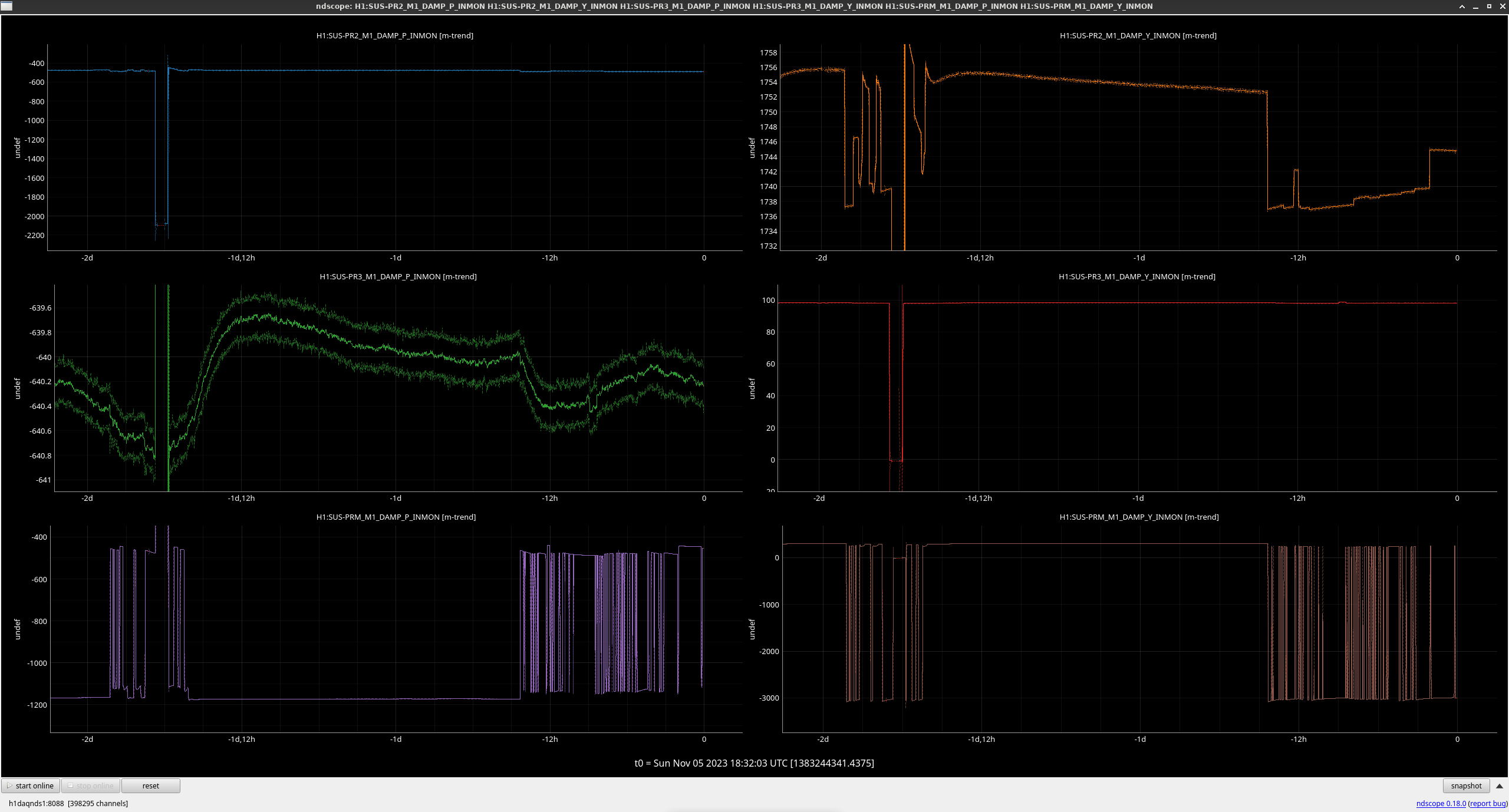Minimize the ndscope window
This screenshot has height=812, width=1509.
(x=1475, y=6)
